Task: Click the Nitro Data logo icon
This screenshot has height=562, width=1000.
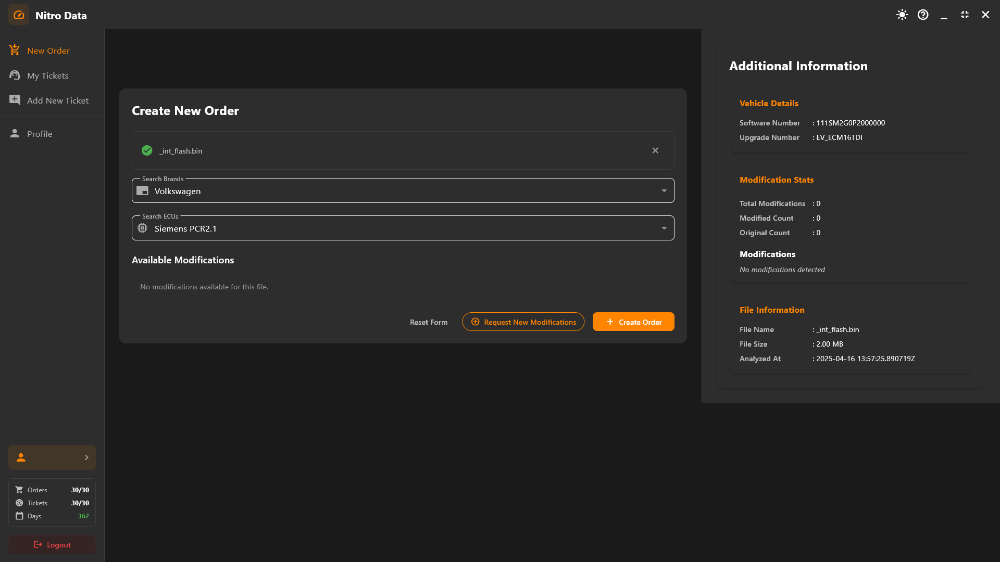Action: (18, 15)
